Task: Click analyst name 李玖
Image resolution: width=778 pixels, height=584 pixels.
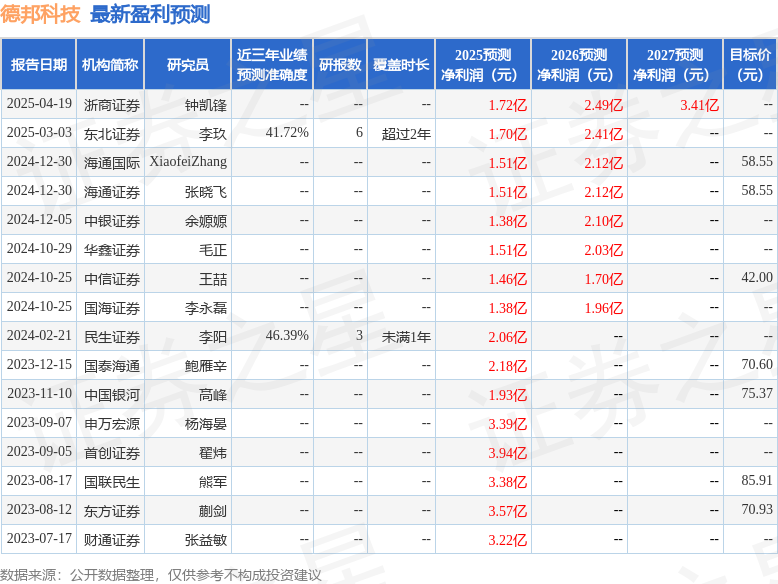Action: [213, 134]
